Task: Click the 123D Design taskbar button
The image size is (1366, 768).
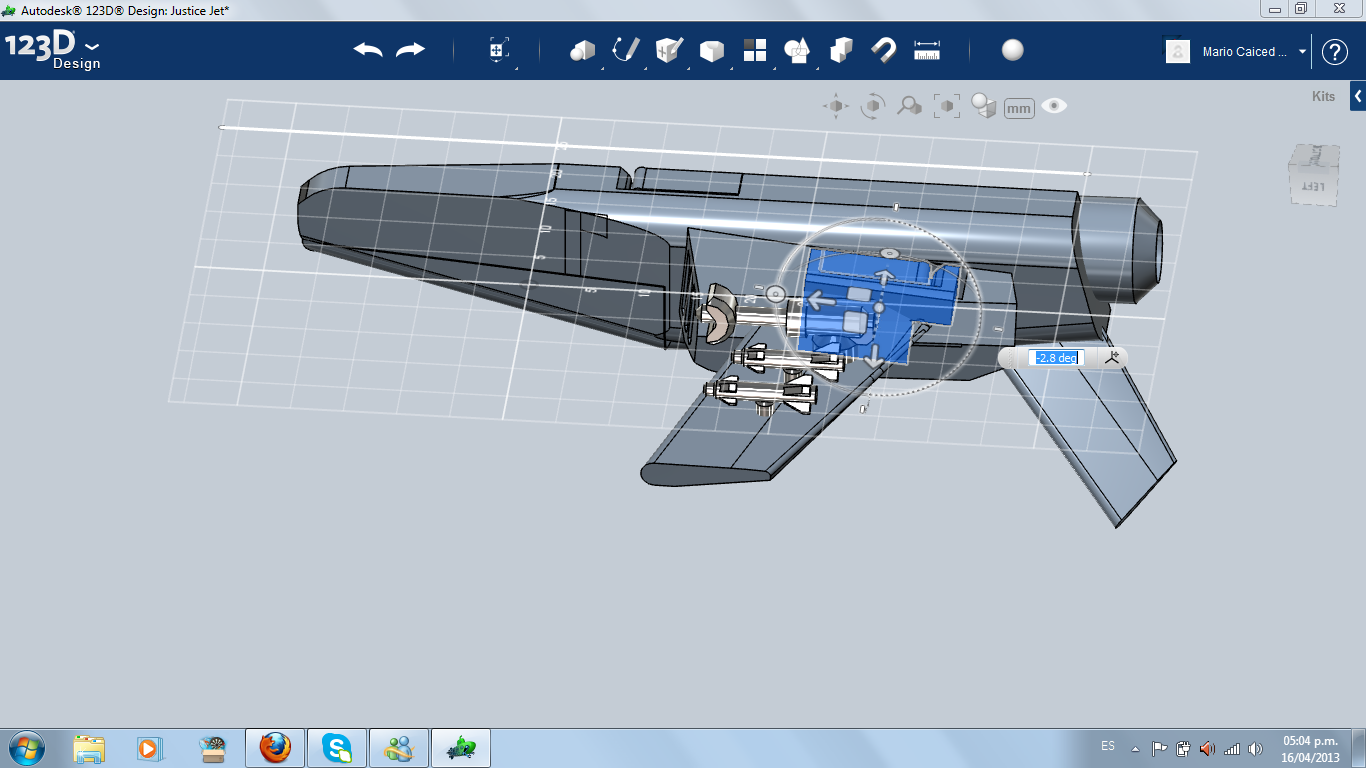Action: click(461, 748)
